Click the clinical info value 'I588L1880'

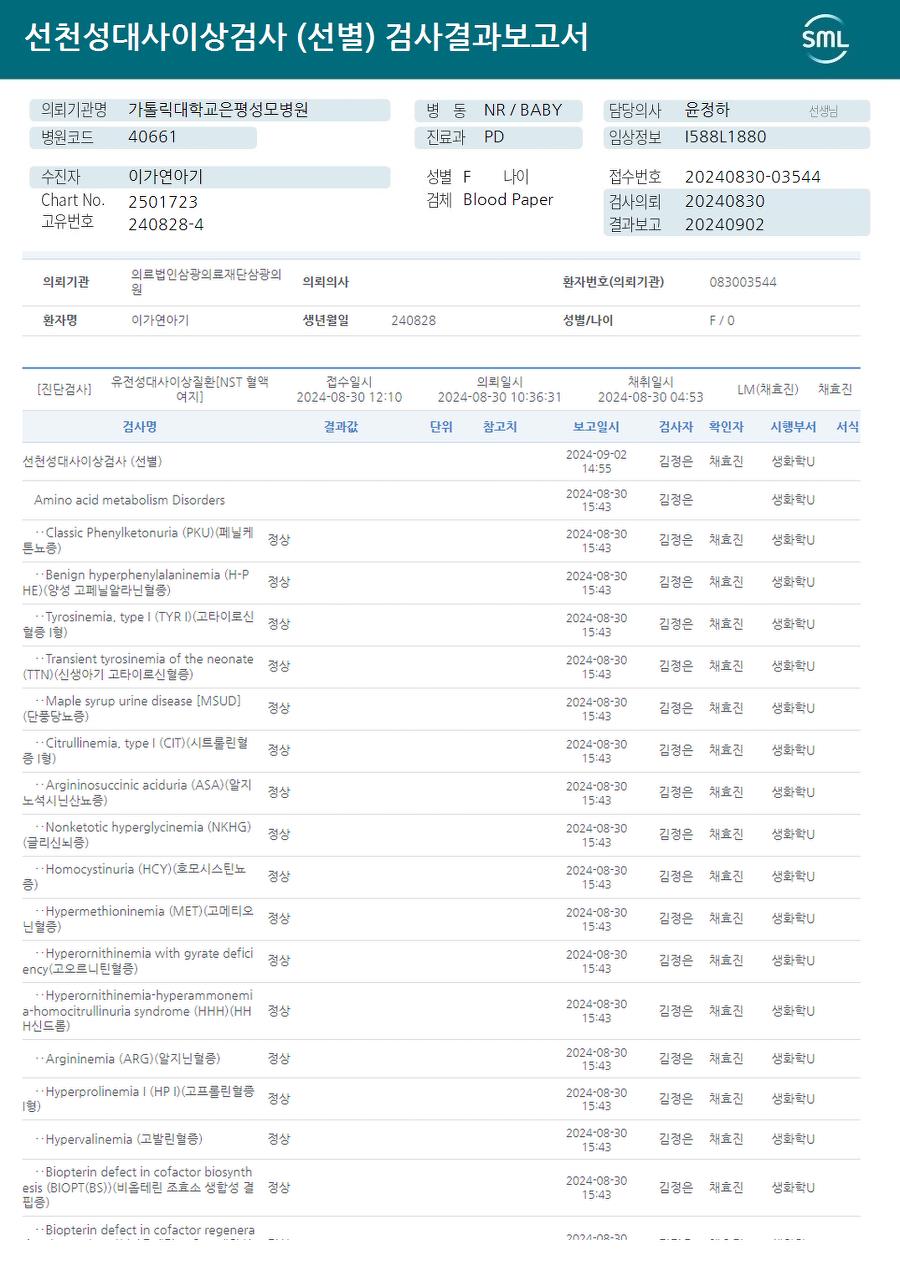[726, 137]
